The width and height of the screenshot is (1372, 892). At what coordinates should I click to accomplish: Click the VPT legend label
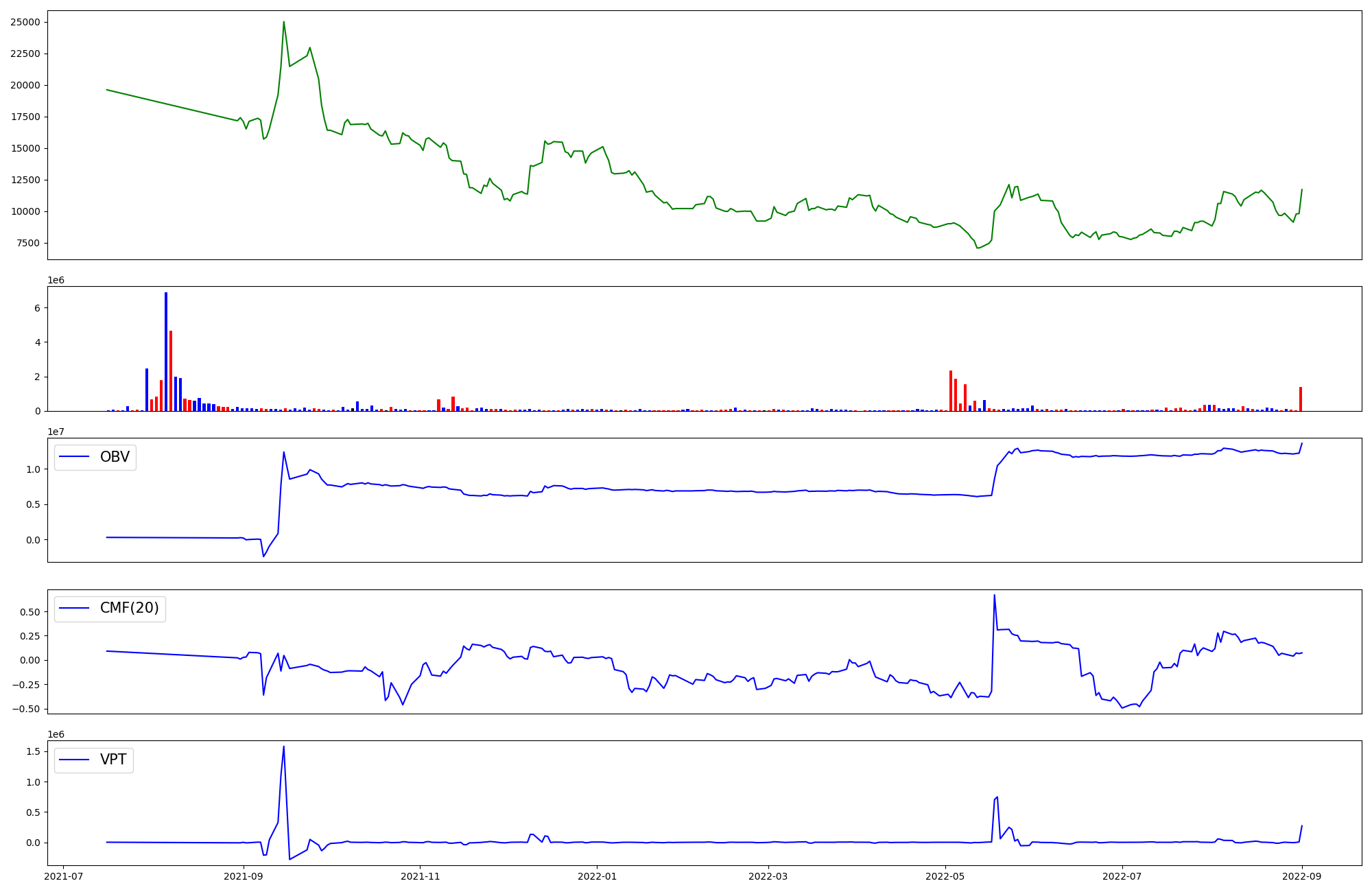click(x=113, y=760)
